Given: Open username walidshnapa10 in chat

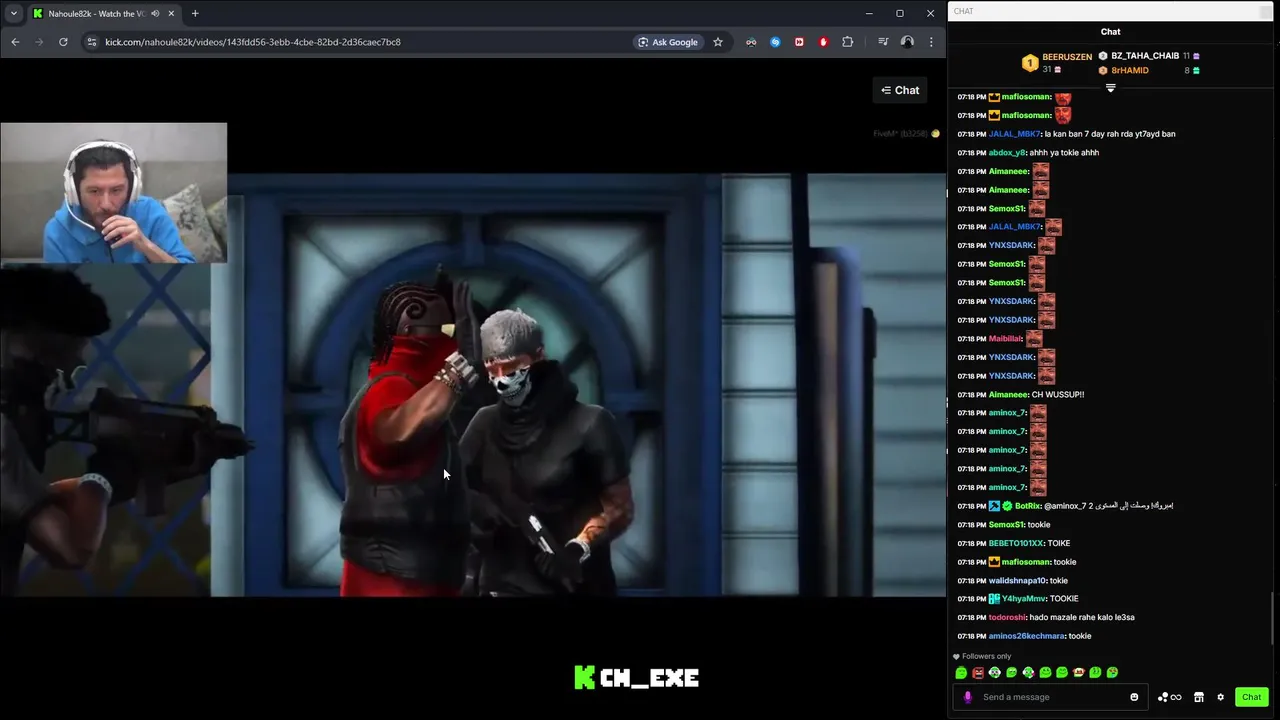Looking at the screenshot, I should point(1017,580).
